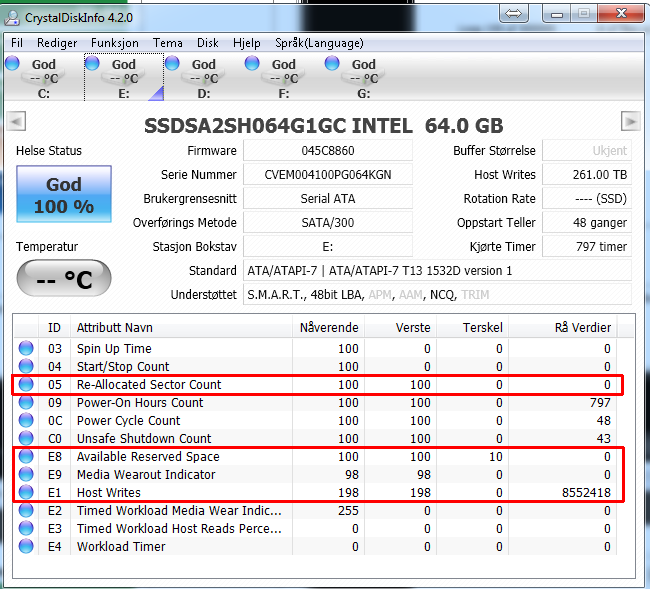650x589 pixels.
Task: Click the Media Wearout Indicator attribute name
Action: click(x=146, y=474)
